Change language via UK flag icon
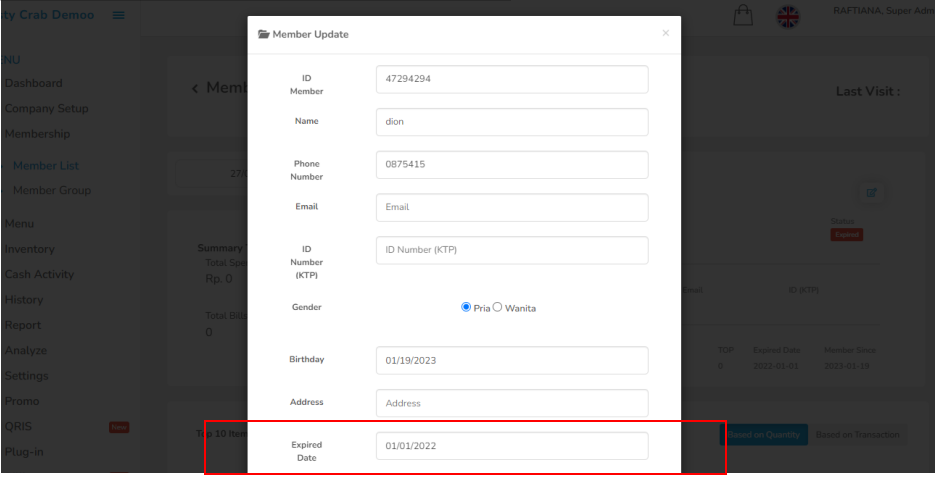This screenshot has height=484, width=943. (x=787, y=17)
